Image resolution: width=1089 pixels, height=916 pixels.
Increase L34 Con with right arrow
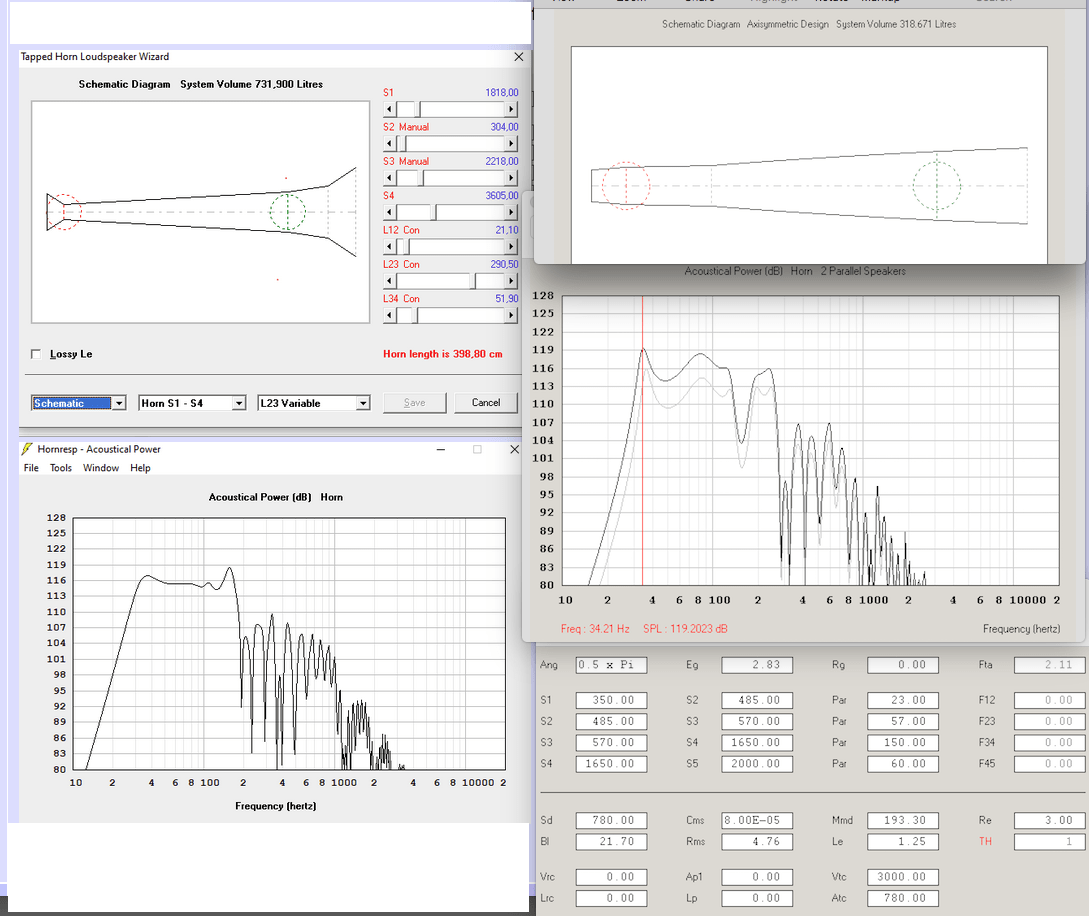[x=511, y=315]
